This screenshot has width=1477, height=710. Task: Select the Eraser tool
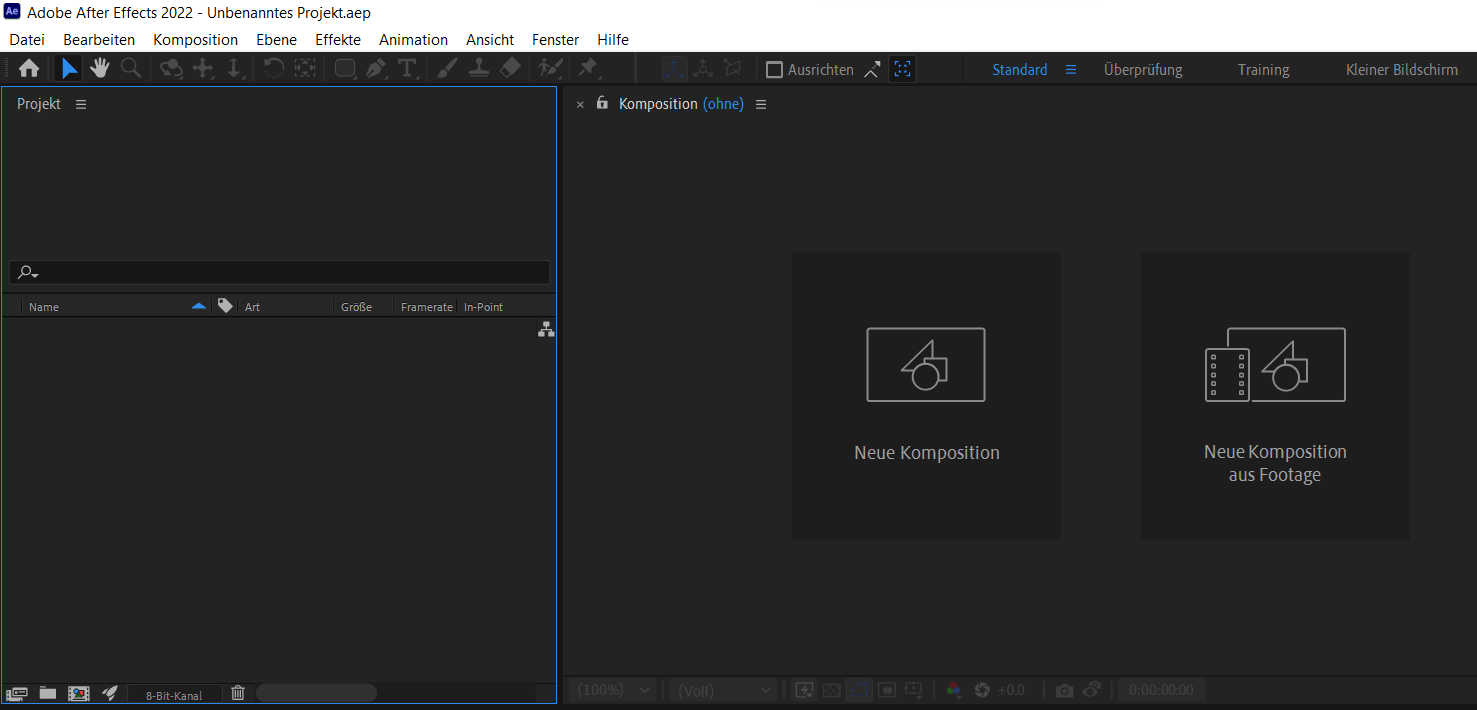click(x=510, y=69)
